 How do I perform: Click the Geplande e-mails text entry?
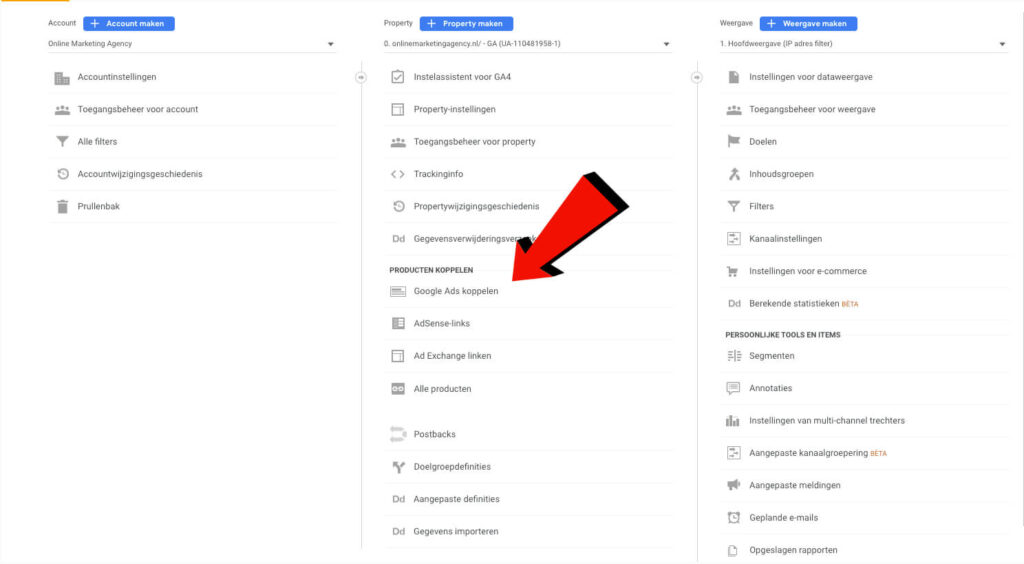pos(784,518)
